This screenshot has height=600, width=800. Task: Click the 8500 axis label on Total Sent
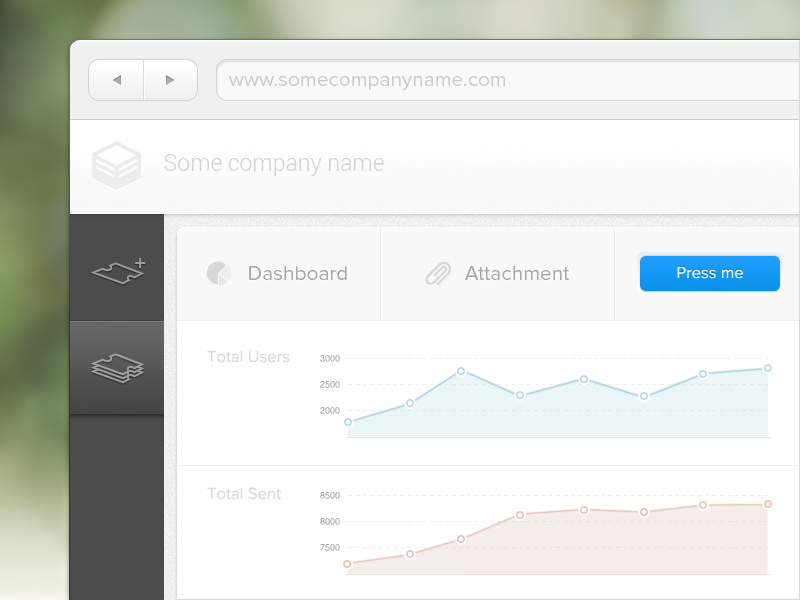pos(330,495)
